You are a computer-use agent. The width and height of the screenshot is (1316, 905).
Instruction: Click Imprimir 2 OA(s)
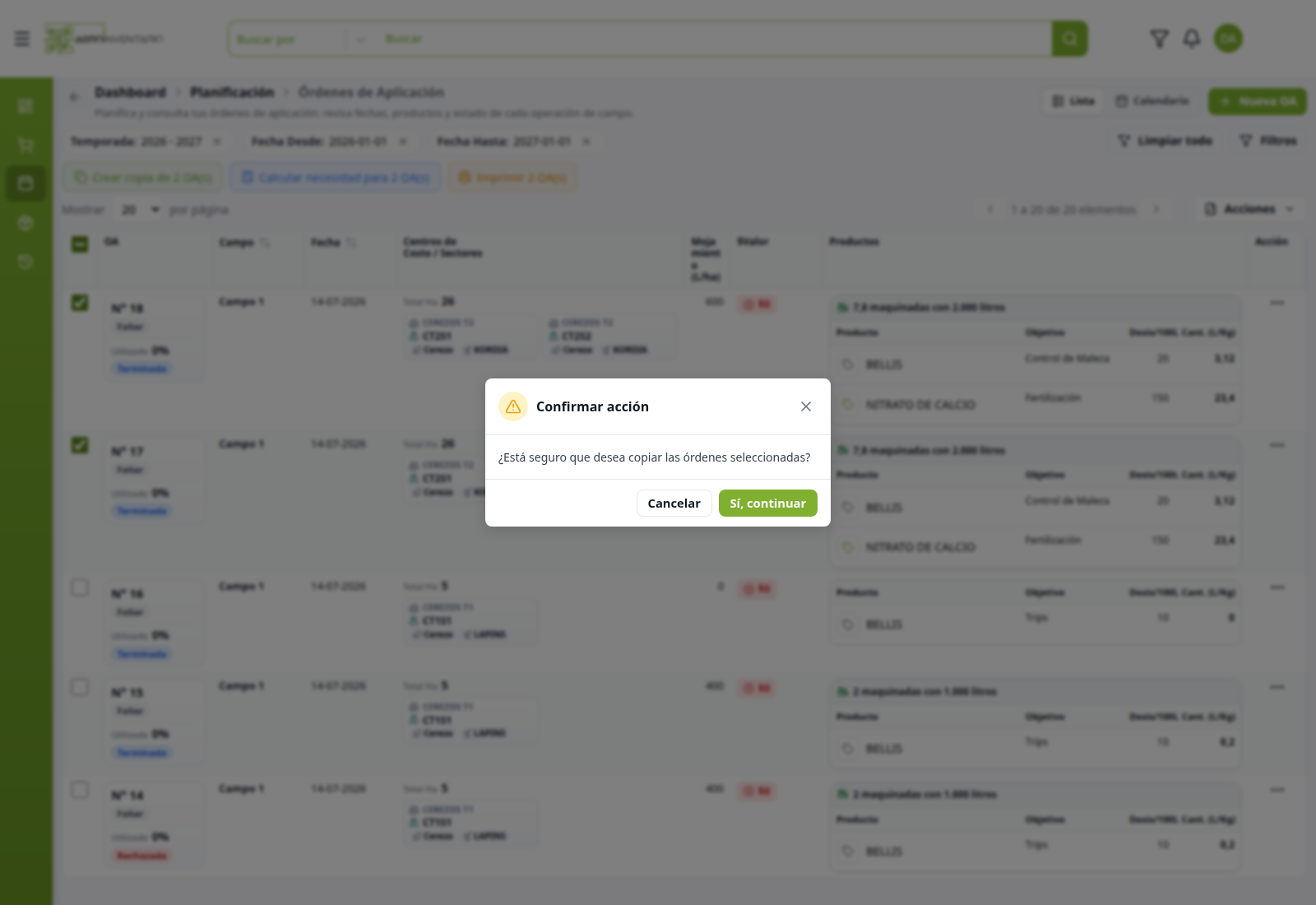coord(512,178)
